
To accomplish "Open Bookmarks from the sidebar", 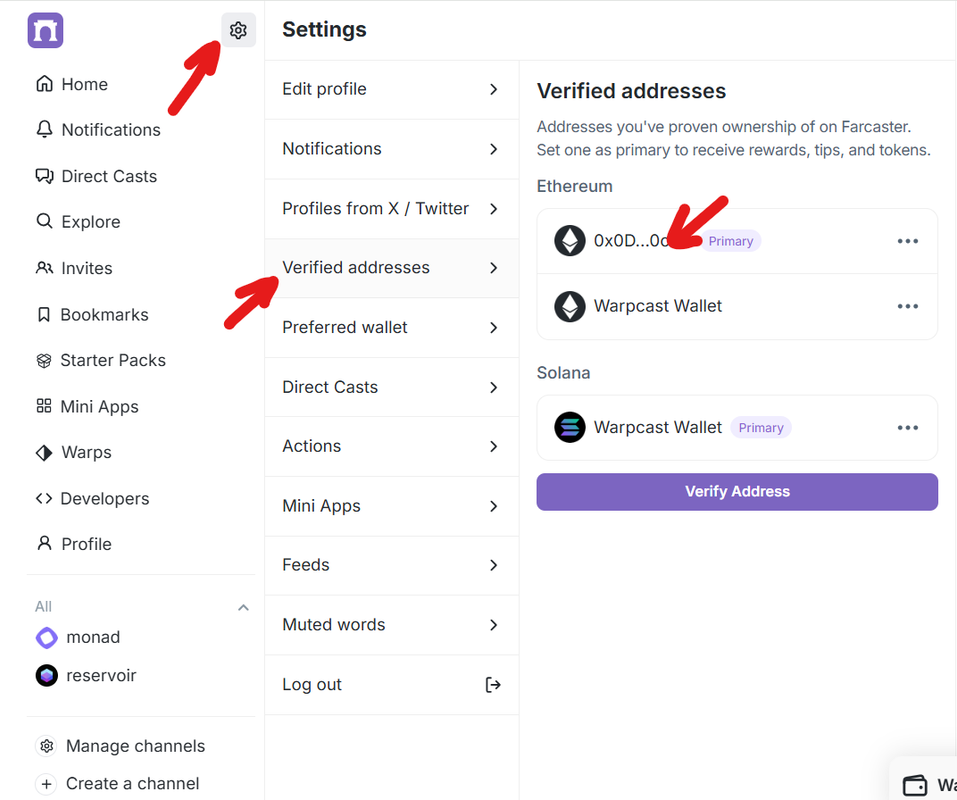I will (104, 314).
